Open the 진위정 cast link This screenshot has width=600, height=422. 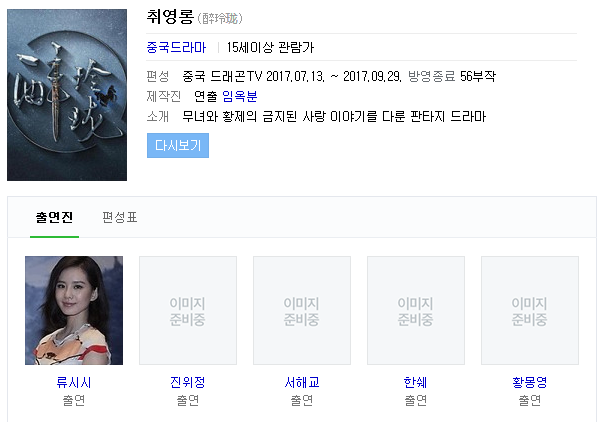188,382
